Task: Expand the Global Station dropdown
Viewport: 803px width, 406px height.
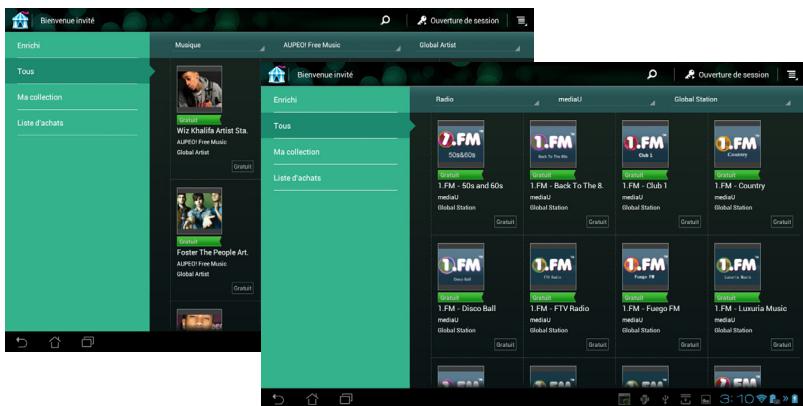Action: pyautogui.click(x=731, y=99)
